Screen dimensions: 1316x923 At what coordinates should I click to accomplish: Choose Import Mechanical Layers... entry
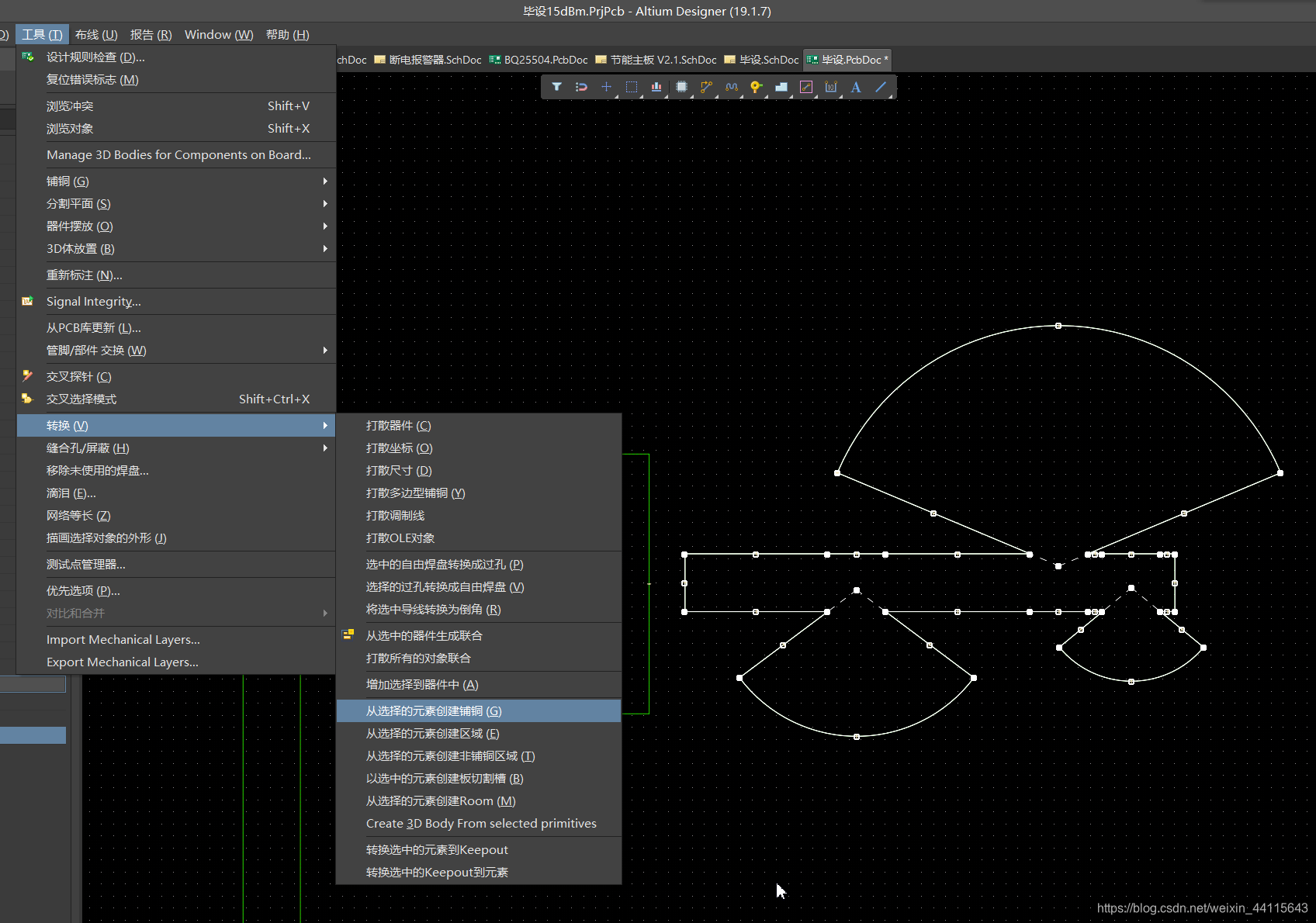tap(176, 639)
